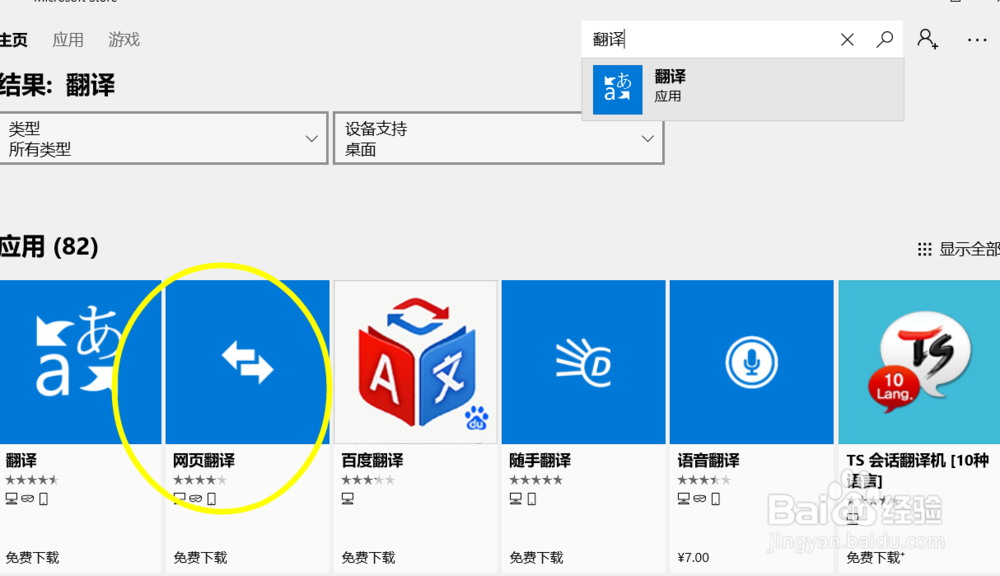
Task: Click the 语音翻译 app title
Action: click(709, 461)
